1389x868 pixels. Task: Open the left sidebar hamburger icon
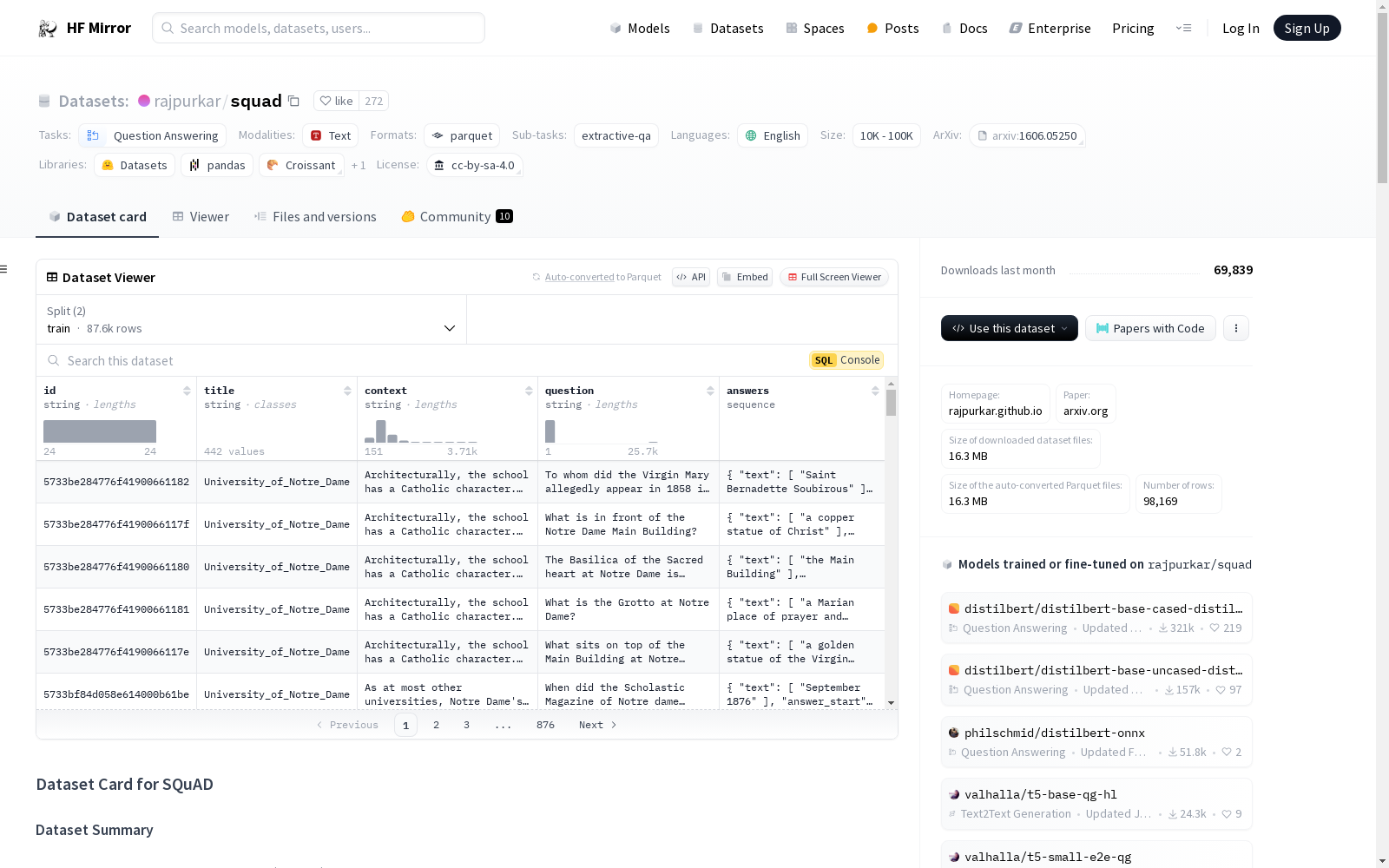pos(4,269)
